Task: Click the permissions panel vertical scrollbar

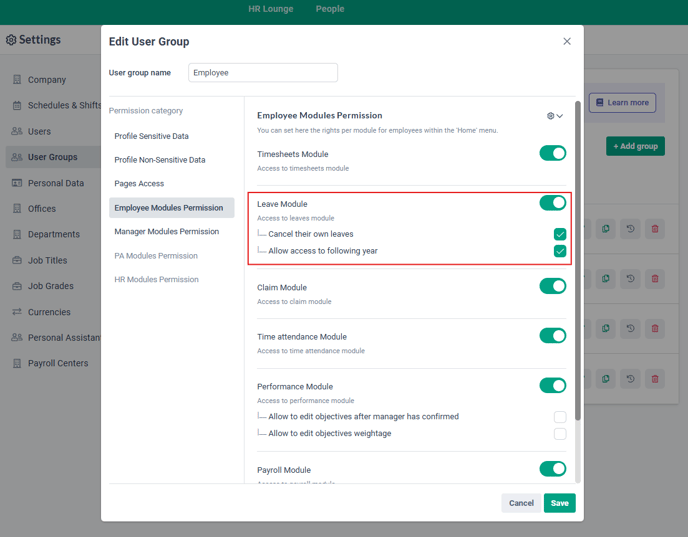Action: [578, 261]
